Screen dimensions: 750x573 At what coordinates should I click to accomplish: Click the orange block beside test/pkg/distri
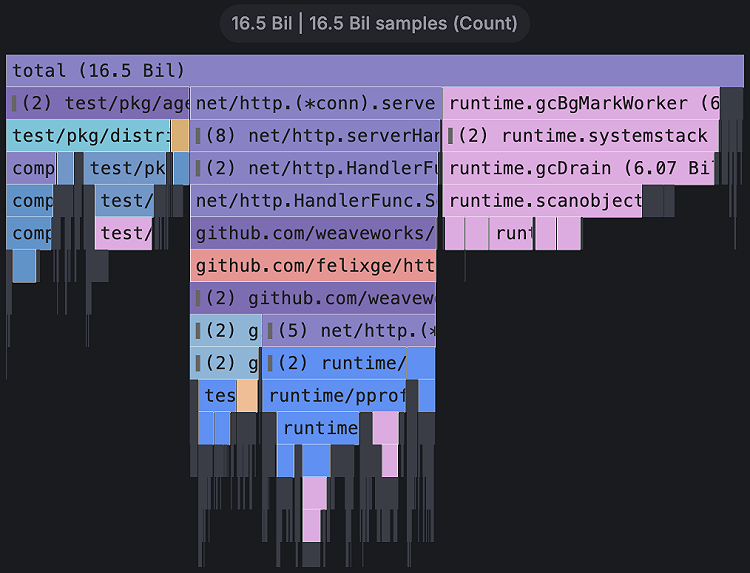[x=180, y=136]
